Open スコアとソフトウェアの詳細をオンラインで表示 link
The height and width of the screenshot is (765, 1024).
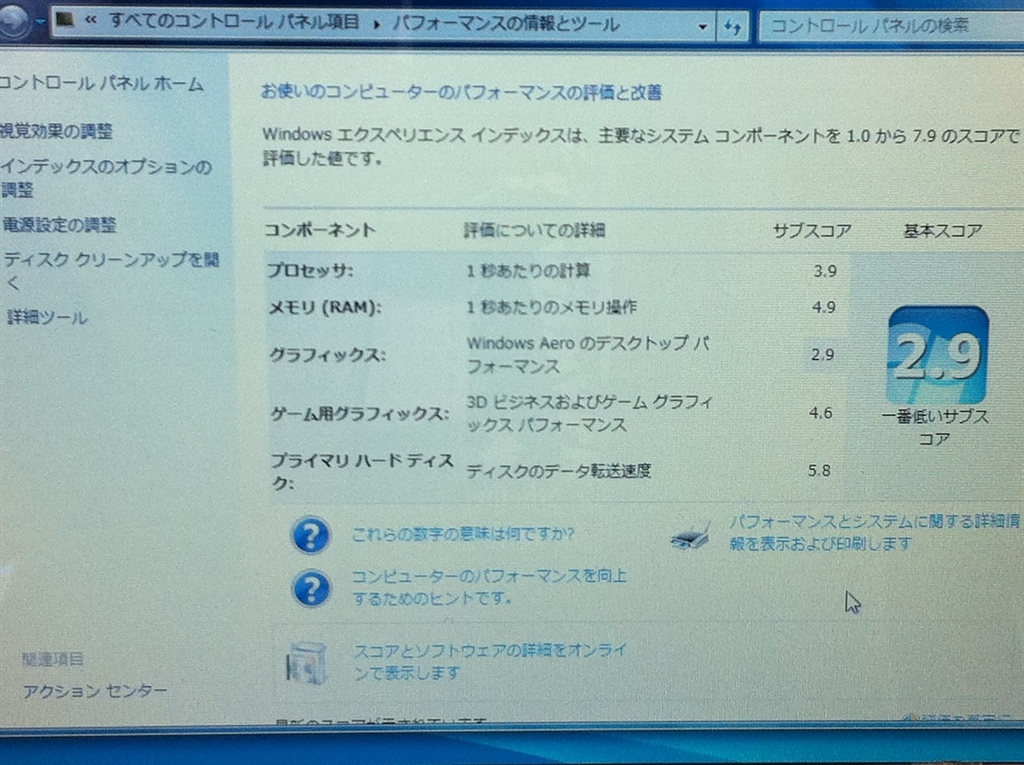click(490, 661)
